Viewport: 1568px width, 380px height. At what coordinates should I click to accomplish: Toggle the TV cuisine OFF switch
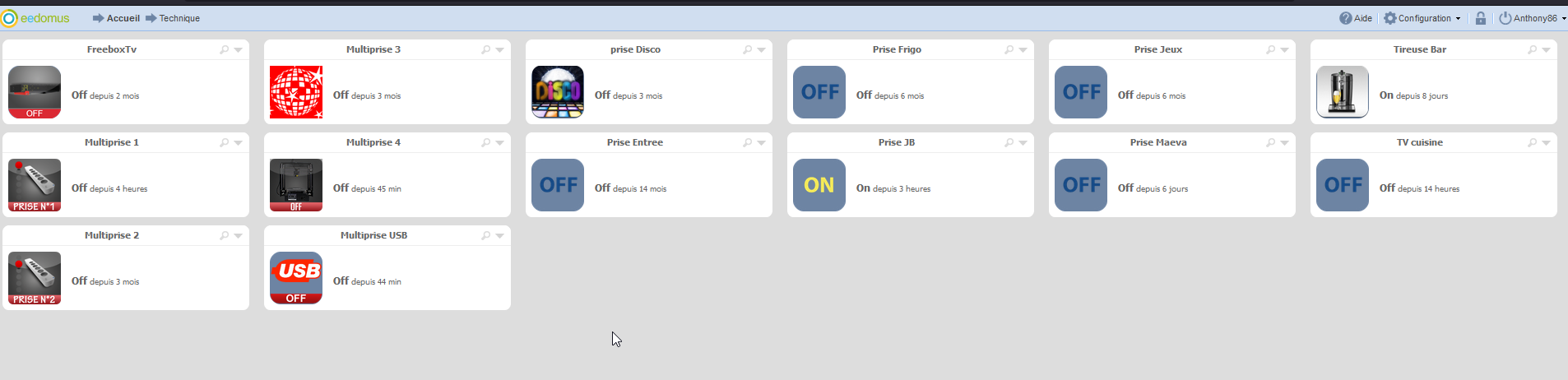point(1343,185)
